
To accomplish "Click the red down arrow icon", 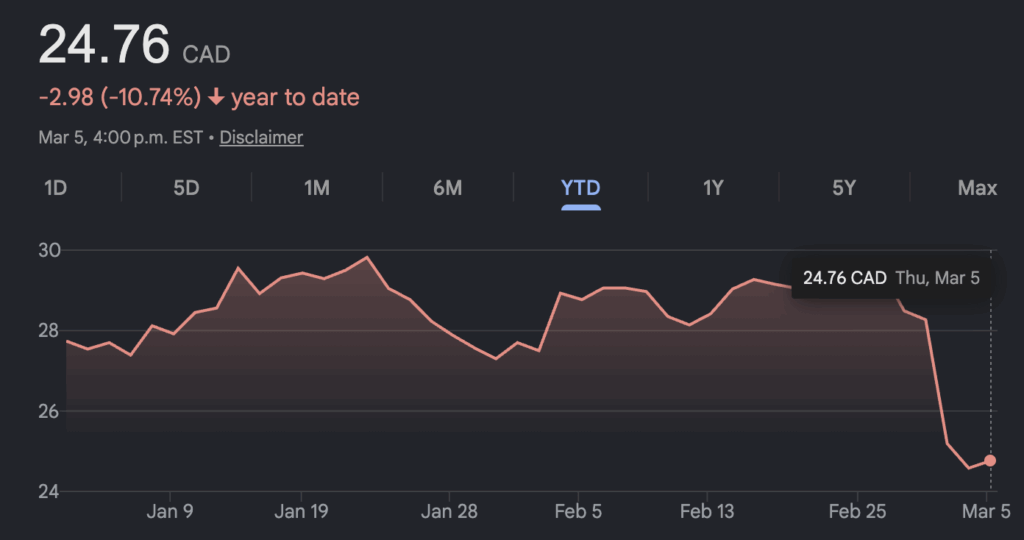I will click(x=216, y=98).
